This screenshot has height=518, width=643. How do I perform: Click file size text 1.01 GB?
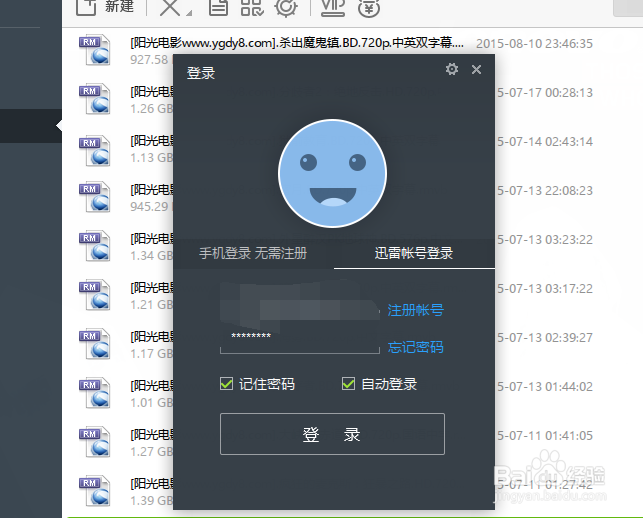pyautogui.click(x=152, y=403)
